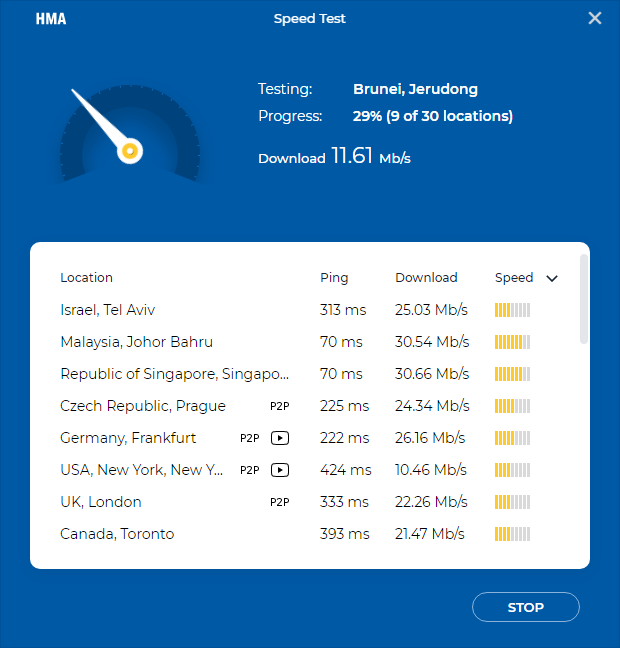This screenshot has width=620, height=648.
Task: Select Malaysia, Johor Bahru location
Action: click(136, 342)
